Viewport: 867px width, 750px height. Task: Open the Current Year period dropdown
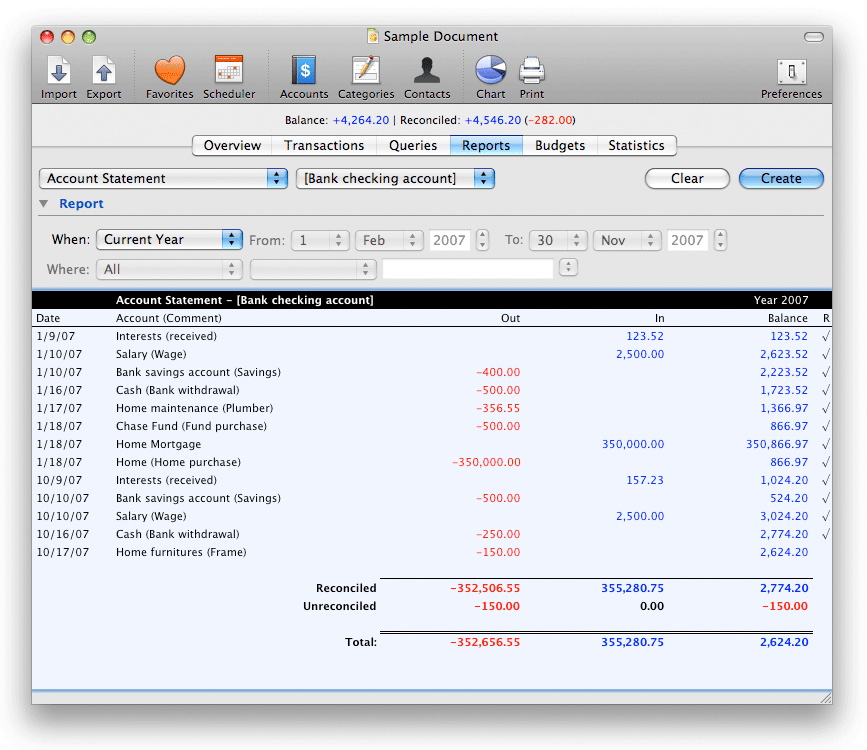pyautogui.click(x=170, y=240)
